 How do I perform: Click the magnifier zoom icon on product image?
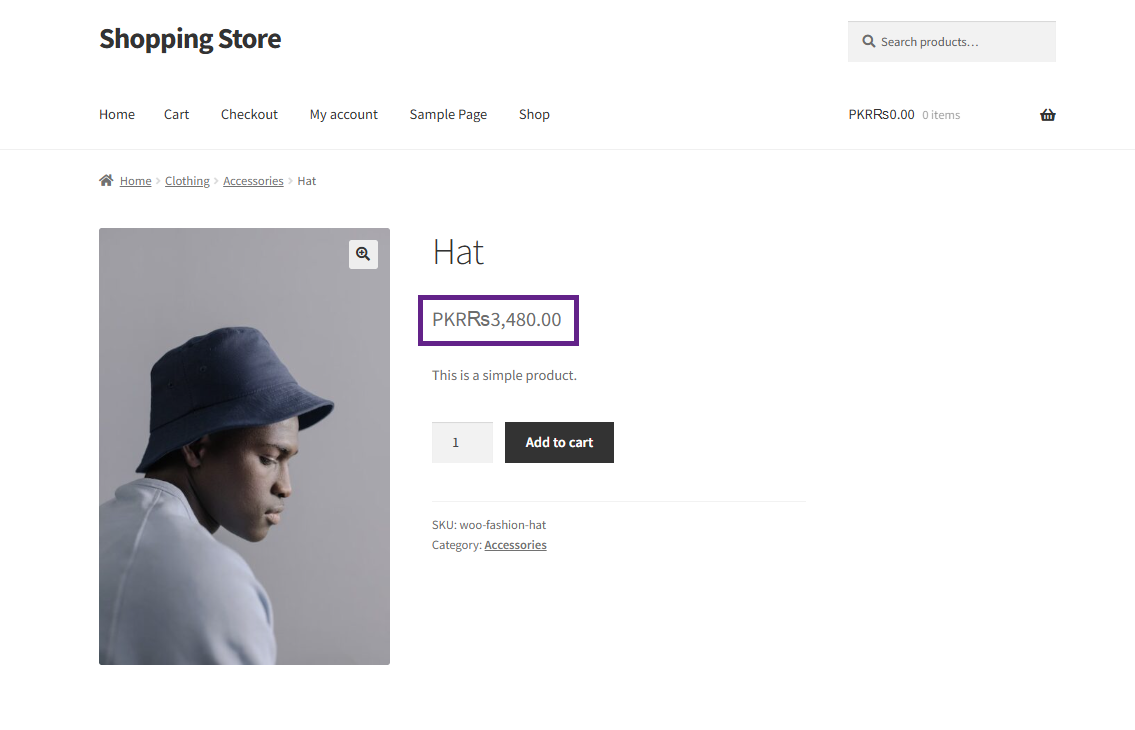tap(363, 254)
